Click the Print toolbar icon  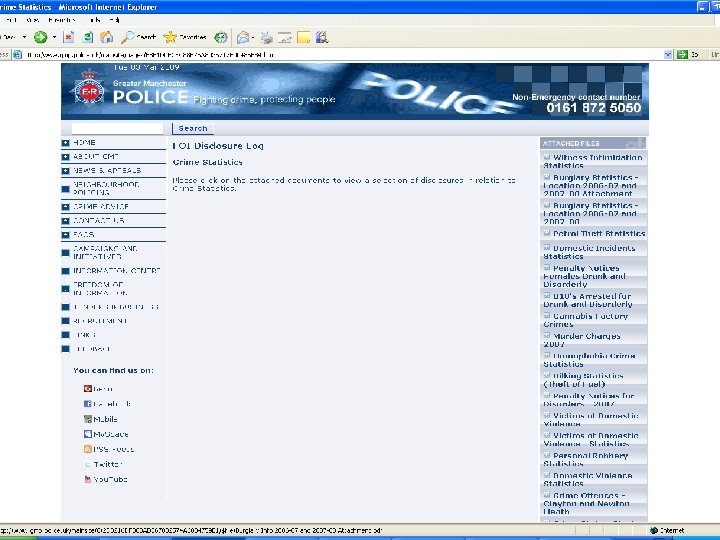point(266,37)
